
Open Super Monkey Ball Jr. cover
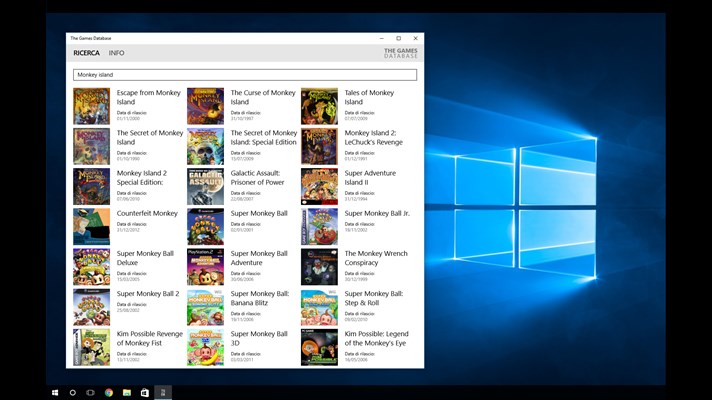319,227
